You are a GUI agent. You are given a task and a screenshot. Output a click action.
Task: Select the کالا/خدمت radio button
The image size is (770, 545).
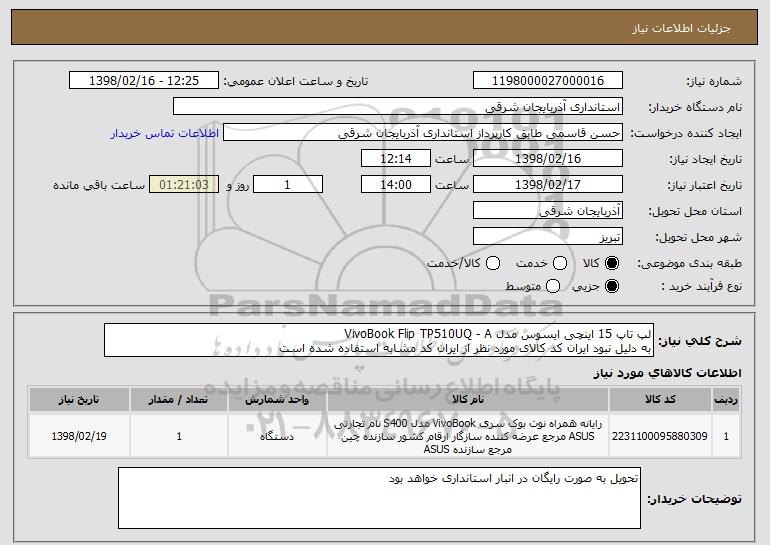(x=493, y=263)
